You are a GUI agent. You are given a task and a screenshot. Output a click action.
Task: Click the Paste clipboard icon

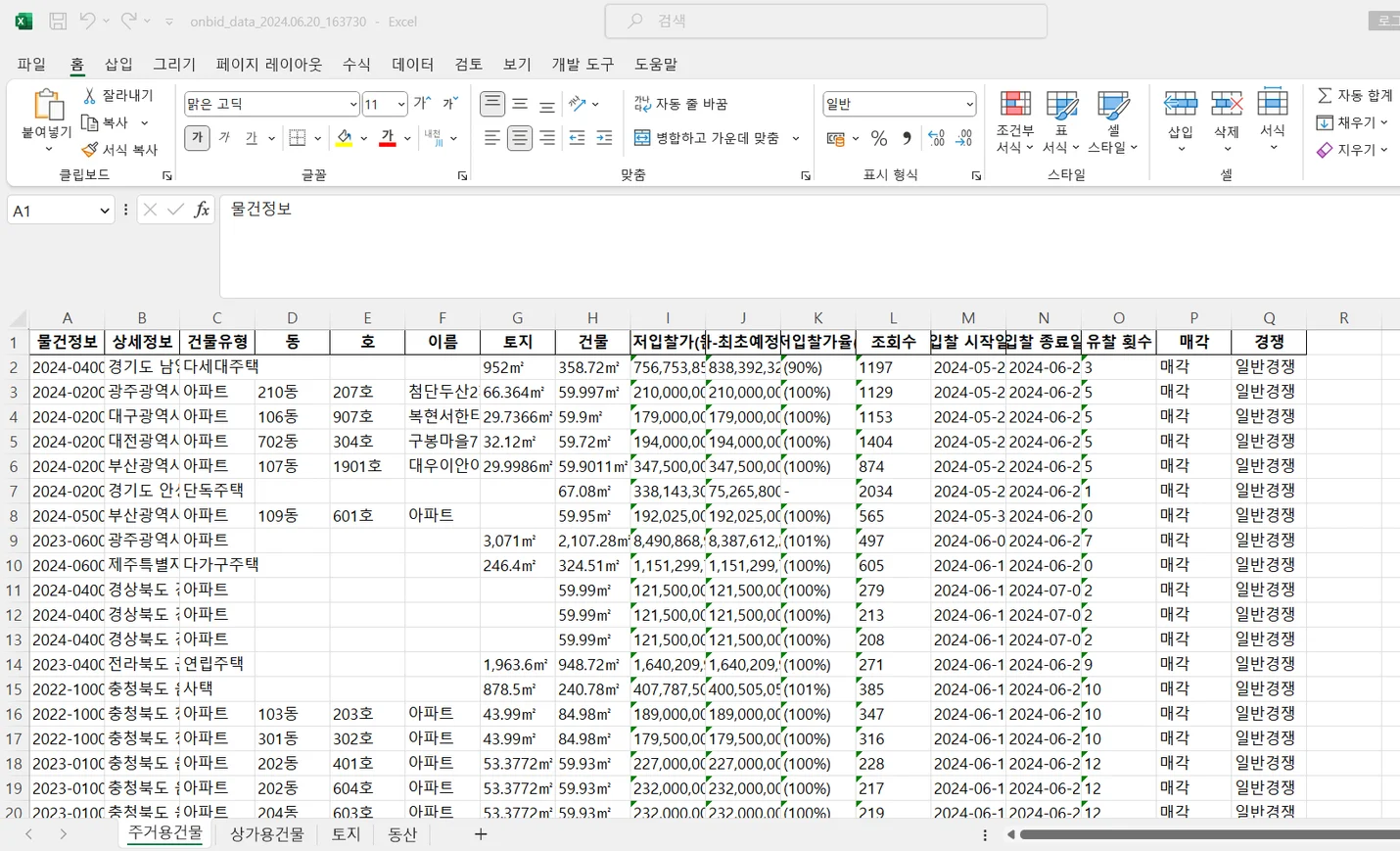[47, 104]
